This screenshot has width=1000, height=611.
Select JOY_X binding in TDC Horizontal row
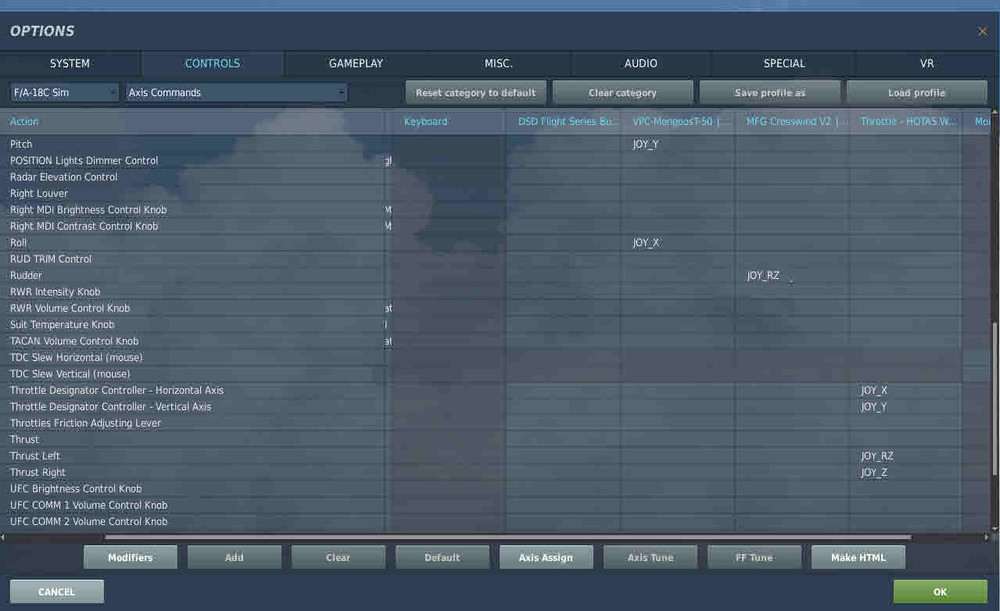point(874,390)
